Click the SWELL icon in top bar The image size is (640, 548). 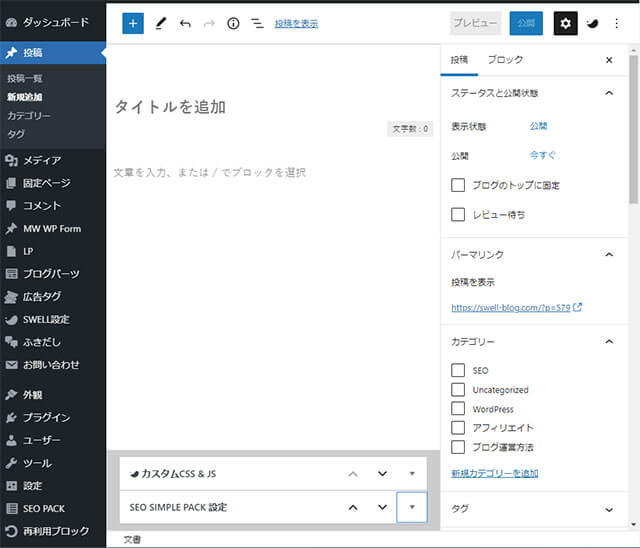coord(593,23)
